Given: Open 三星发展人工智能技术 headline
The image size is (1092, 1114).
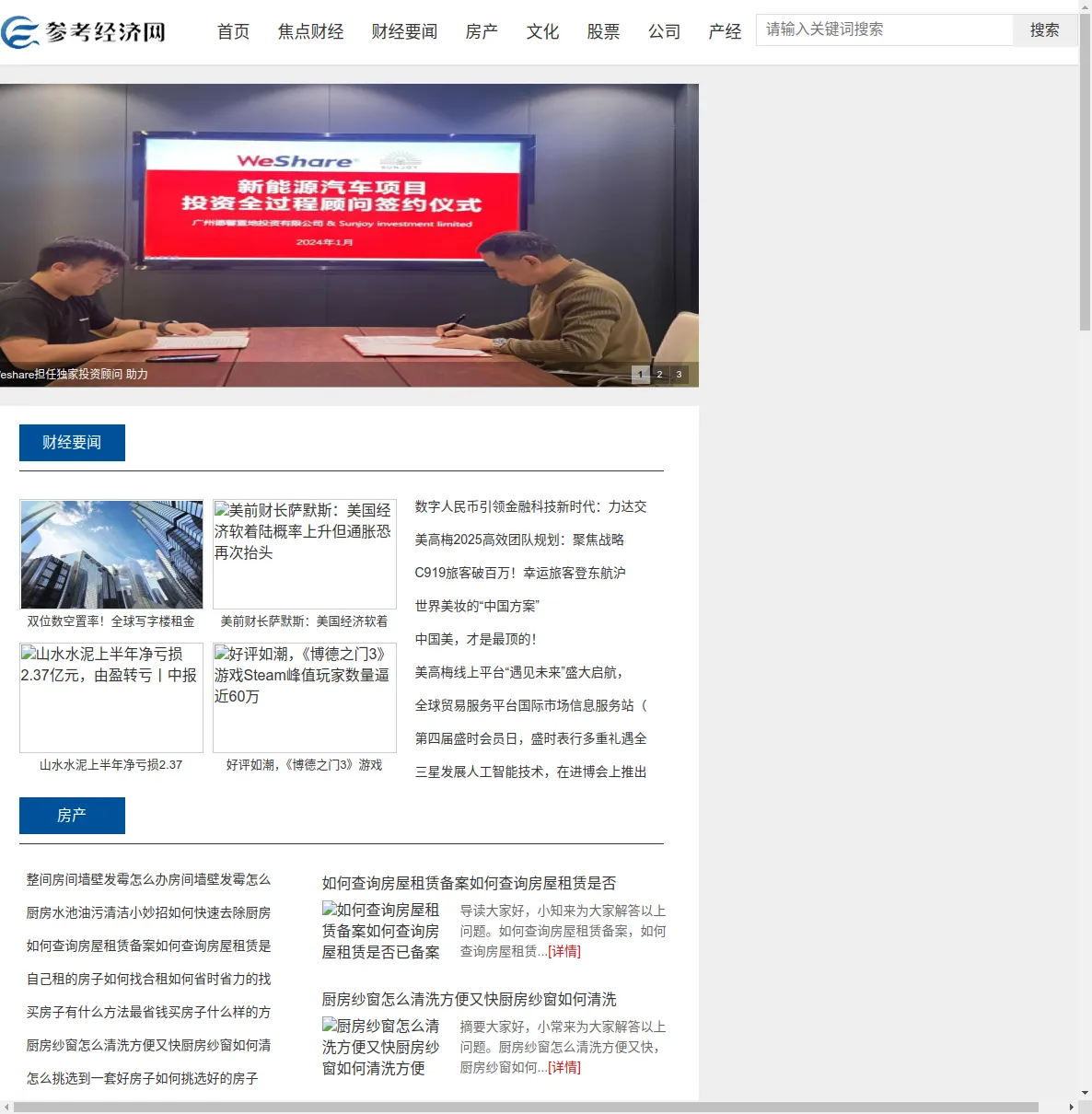Looking at the screenshot, I should click(x=531, y=772).
